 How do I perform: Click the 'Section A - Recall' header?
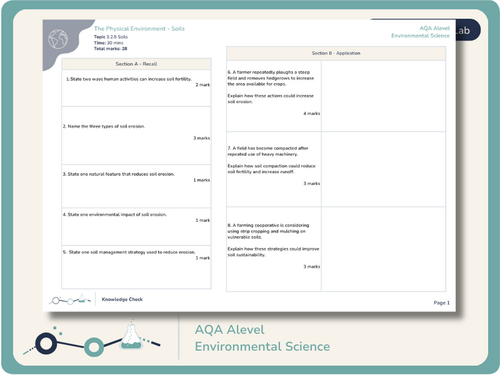(136, 64)
